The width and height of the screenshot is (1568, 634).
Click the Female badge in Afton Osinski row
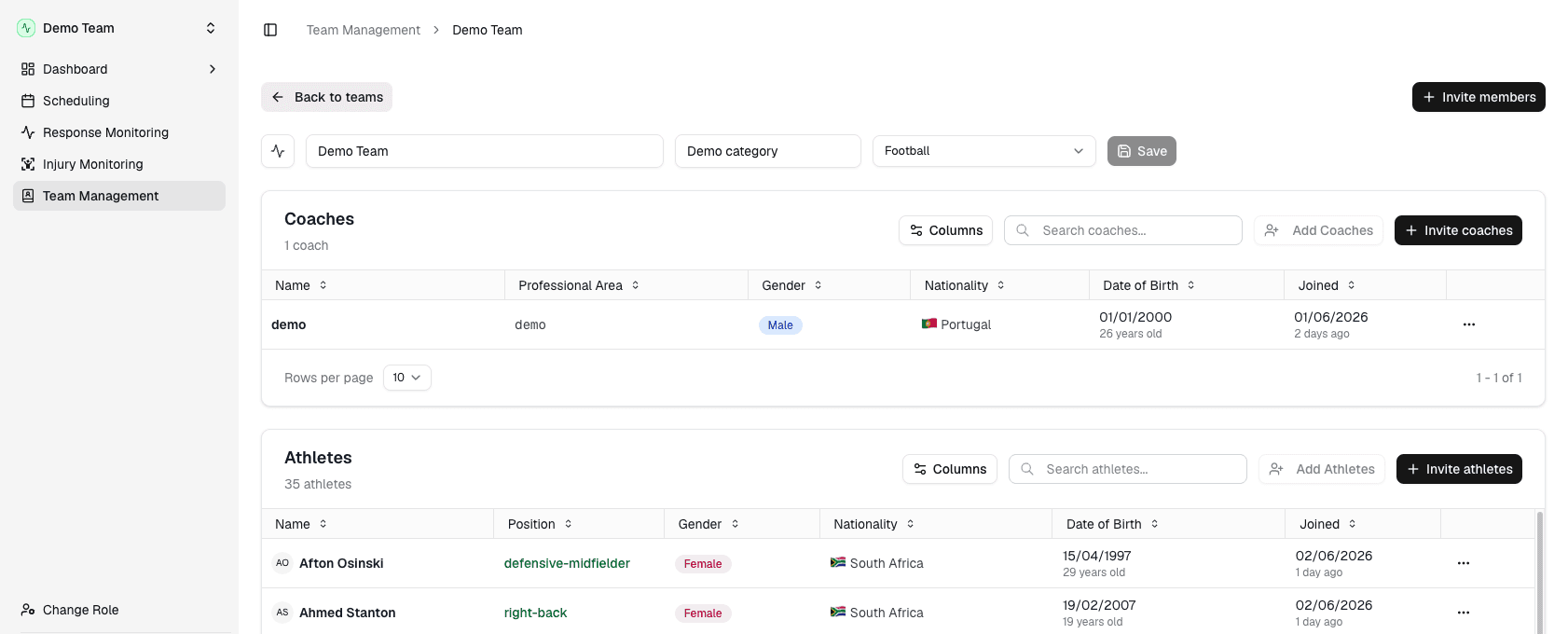tap(703, 564)
